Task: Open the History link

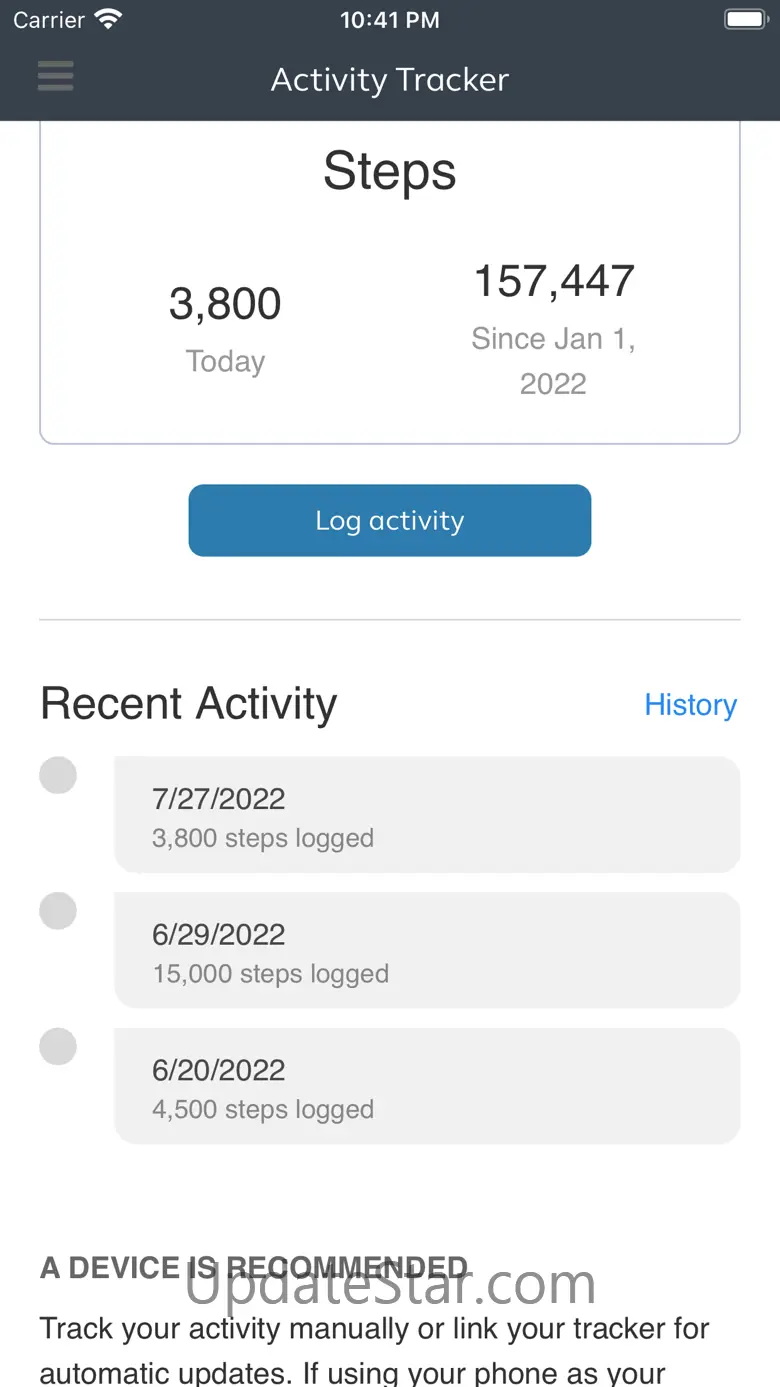Action: click(x=690, y=705)
